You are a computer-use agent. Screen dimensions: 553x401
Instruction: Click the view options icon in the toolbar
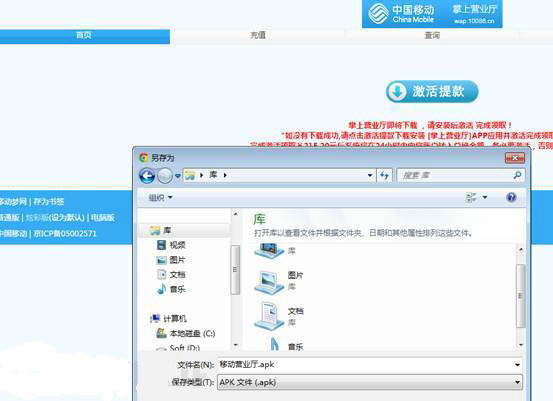click(471, 197)
